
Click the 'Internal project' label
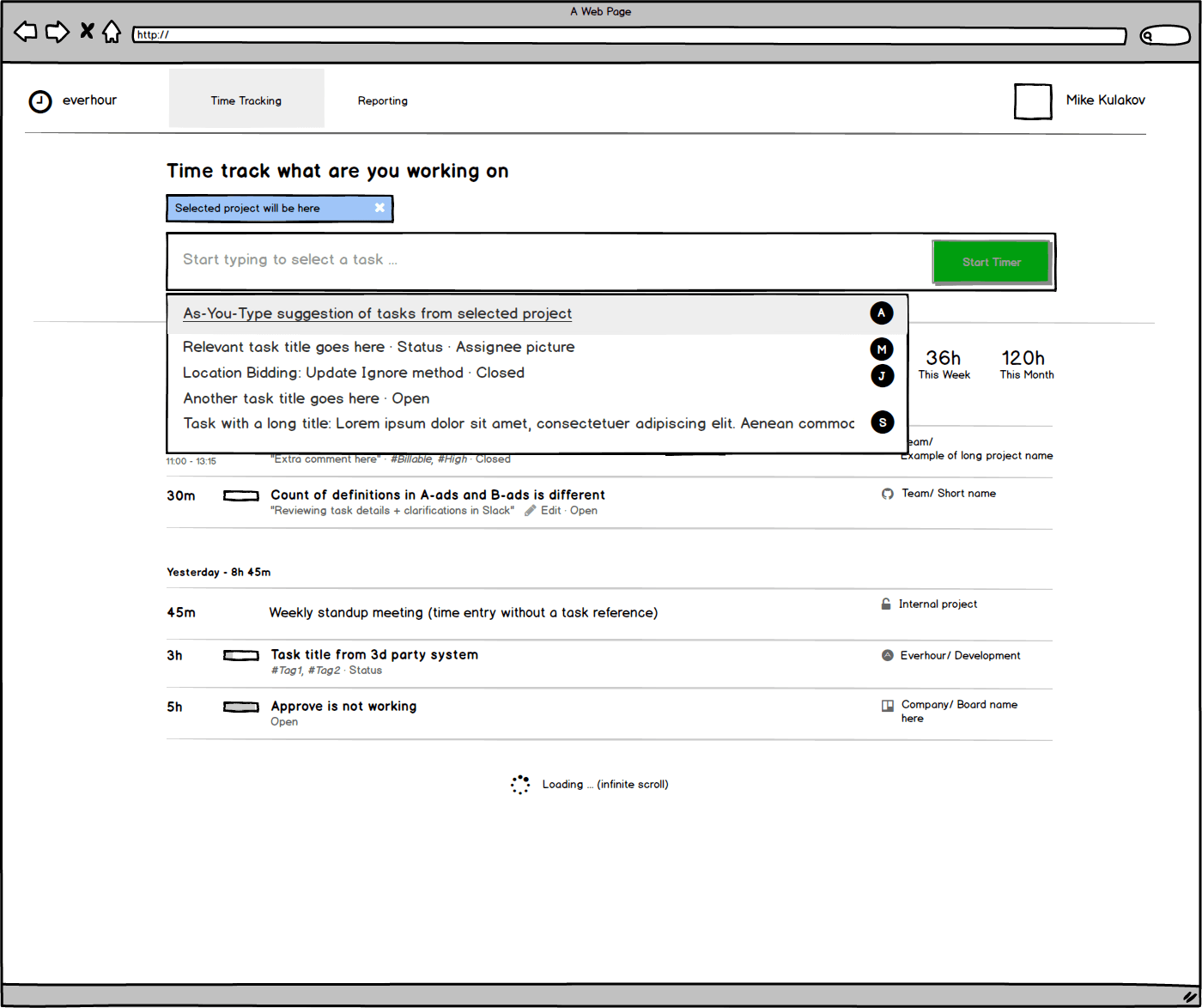938,604
